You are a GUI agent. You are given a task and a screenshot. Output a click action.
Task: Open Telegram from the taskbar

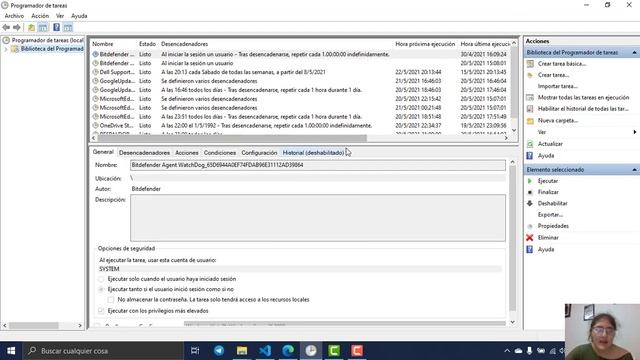point(219,351)
